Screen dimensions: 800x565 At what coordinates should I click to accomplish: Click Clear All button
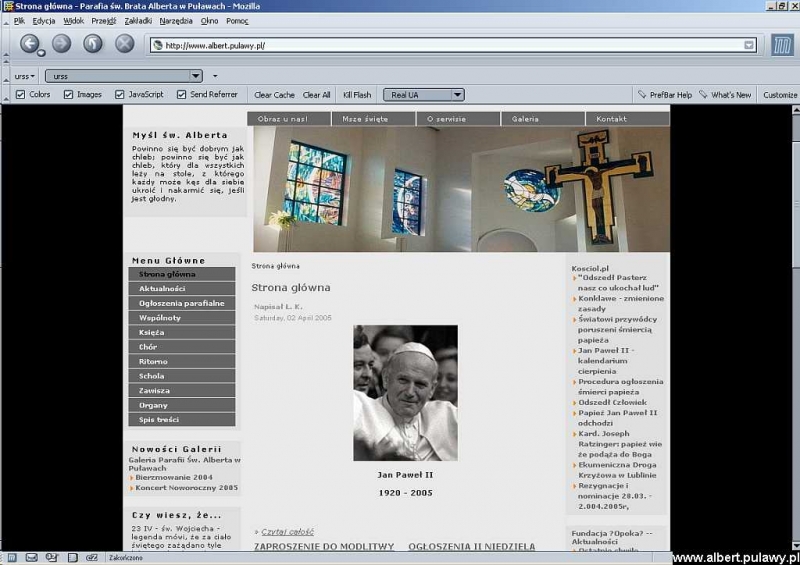316,95
